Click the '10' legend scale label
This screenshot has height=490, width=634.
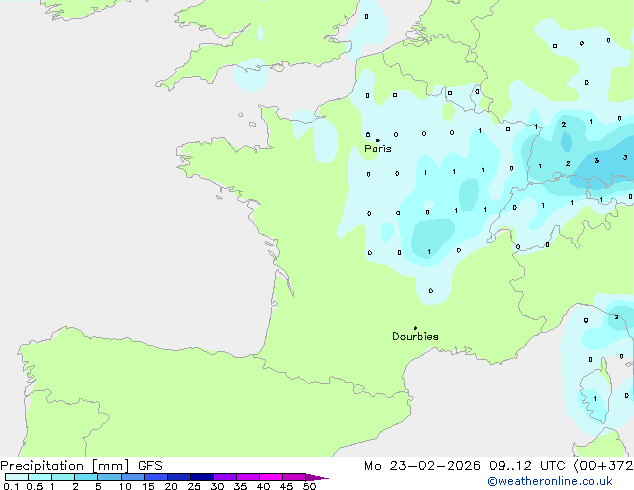tap(125, 486)
